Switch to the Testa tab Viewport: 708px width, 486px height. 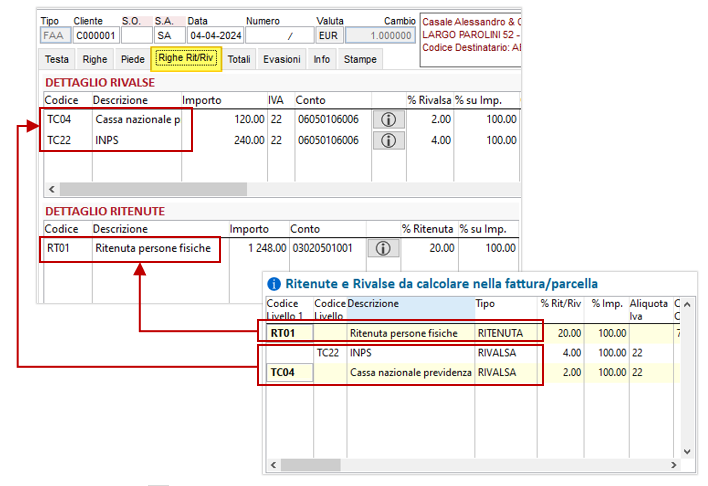pos(57,59)
